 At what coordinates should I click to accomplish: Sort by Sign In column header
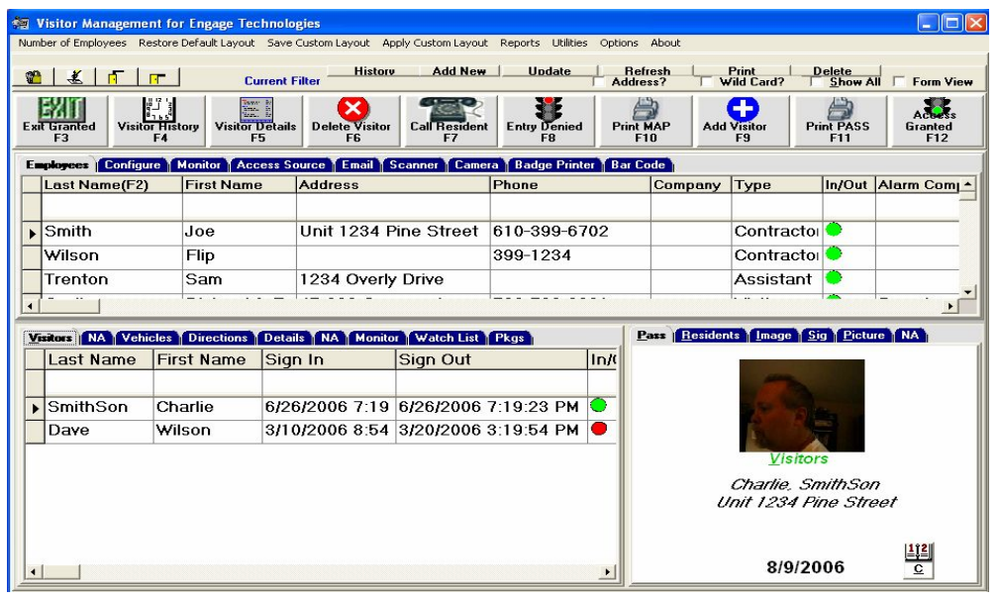pyautogui.click(x=328, y=359)
